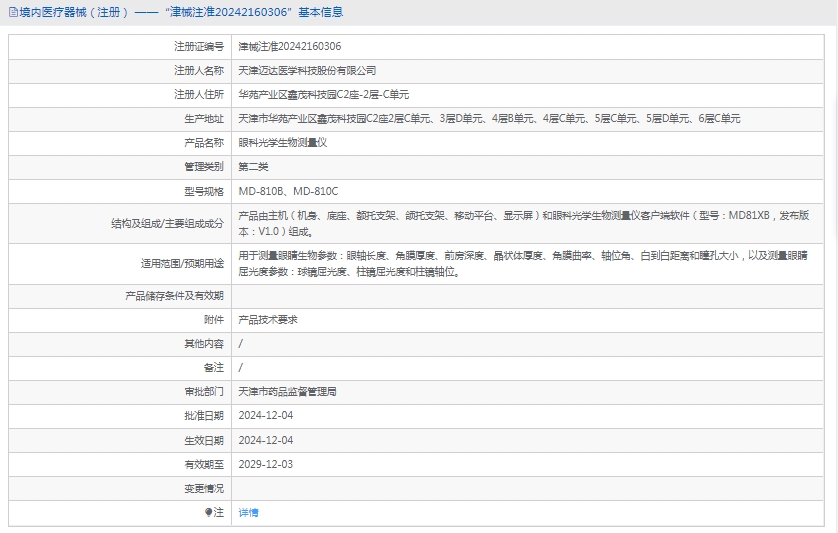The width and height of the screenshot is (838, 533).
Task: Click the 变更情况 row label
Action: click(x=204, y=488)
